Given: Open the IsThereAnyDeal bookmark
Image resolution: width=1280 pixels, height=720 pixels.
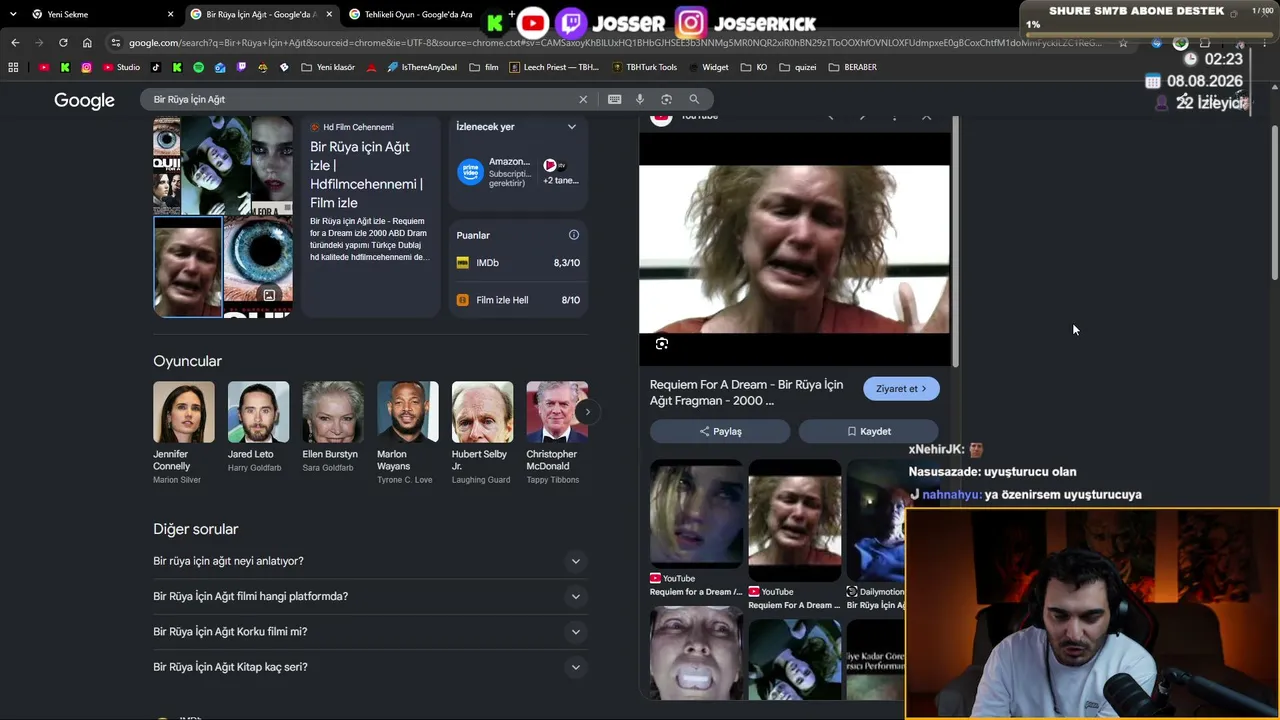Looking at the screenshot, I should point(422,67).
